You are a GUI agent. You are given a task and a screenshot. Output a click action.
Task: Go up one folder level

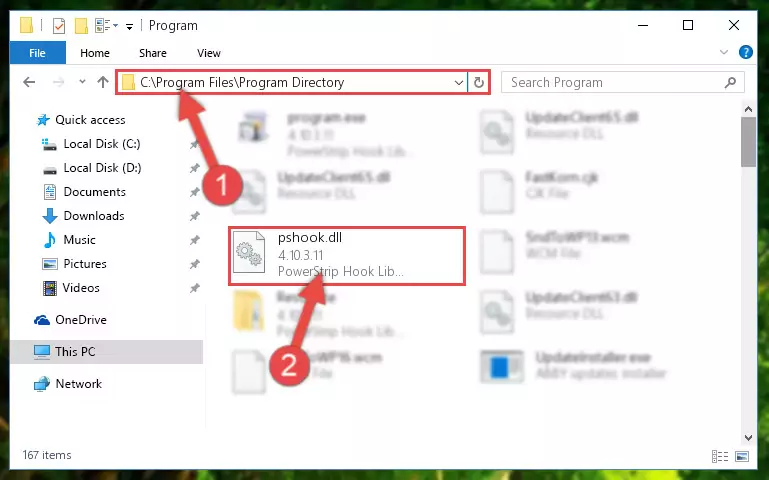[x=103, y=82]
